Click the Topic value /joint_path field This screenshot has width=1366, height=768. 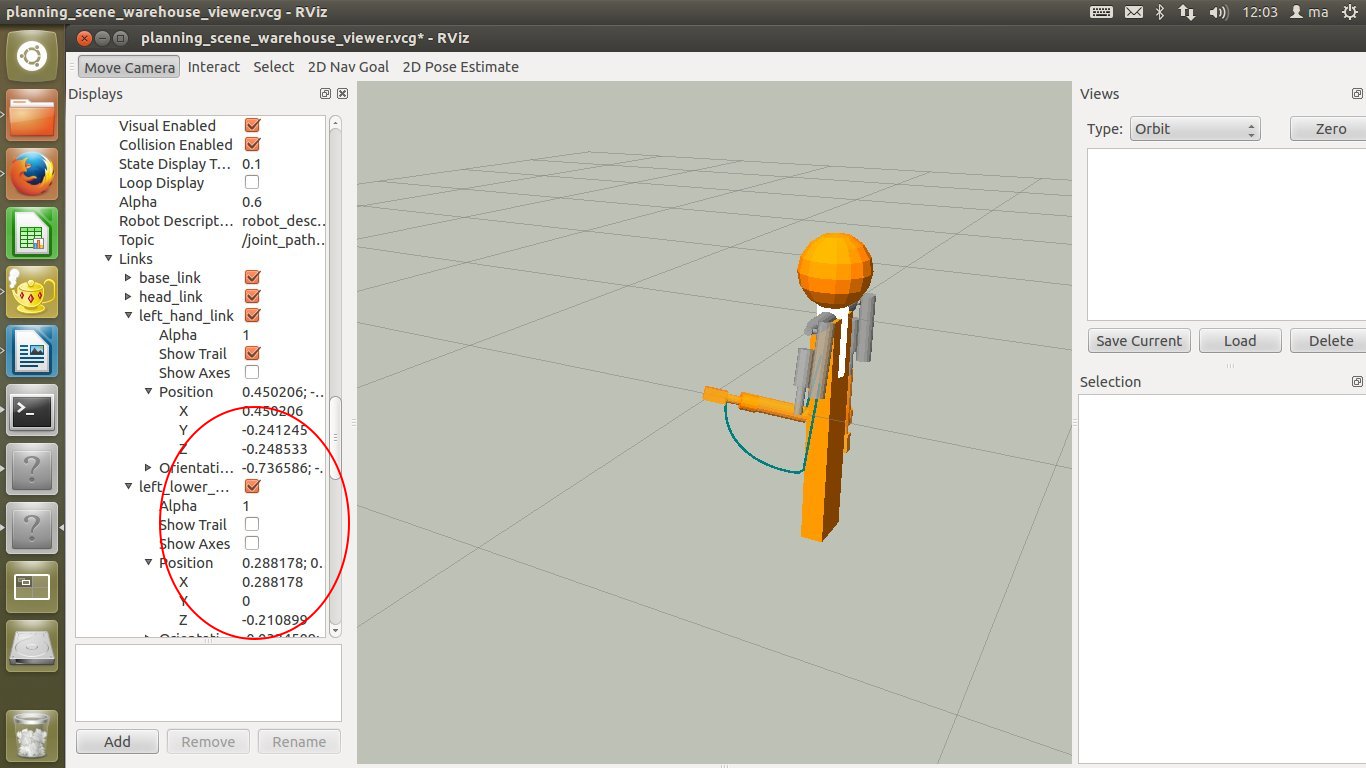click(283, 240)
